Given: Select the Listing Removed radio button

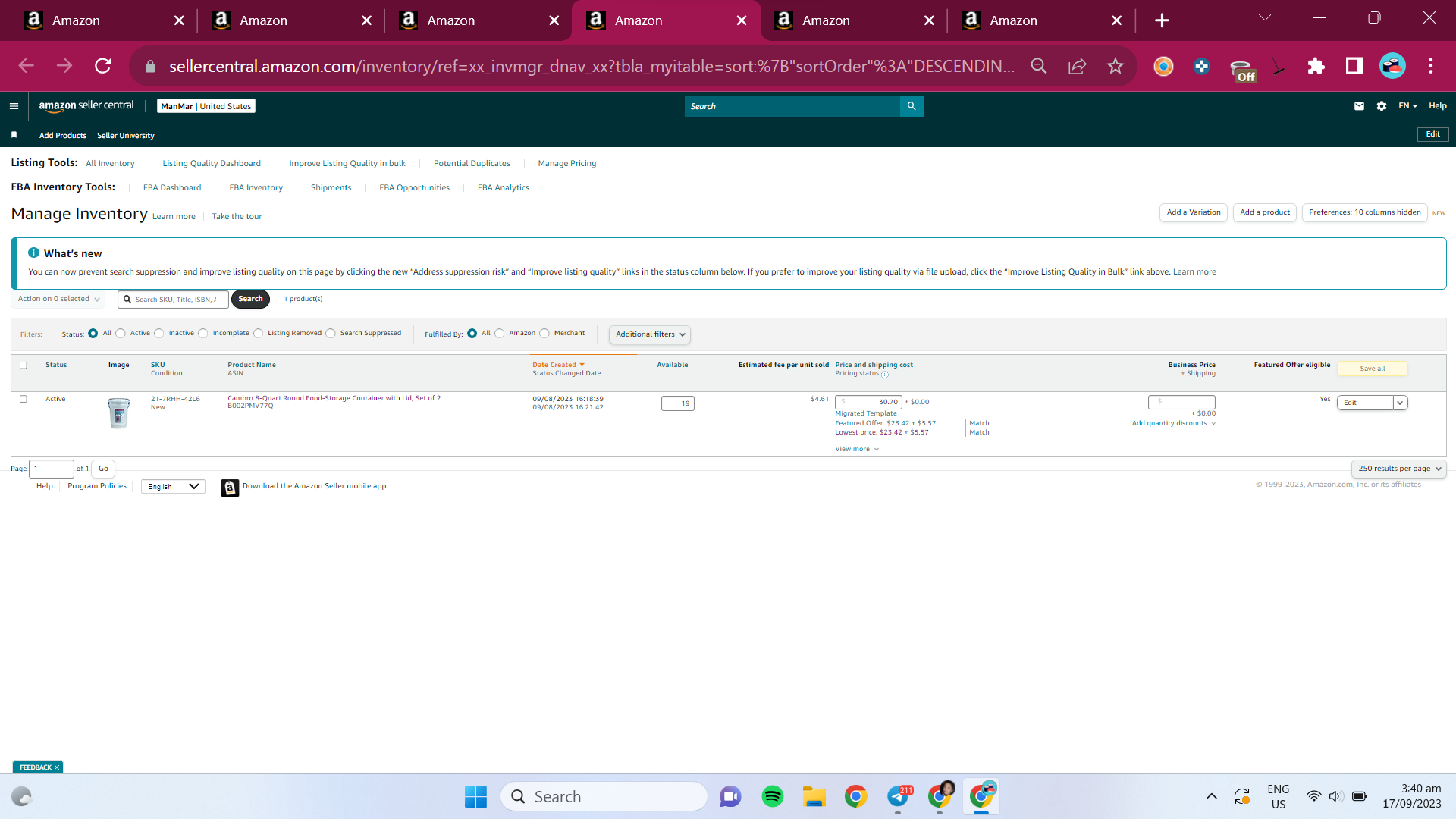Looking at the screenshot, I should (259, 334).
